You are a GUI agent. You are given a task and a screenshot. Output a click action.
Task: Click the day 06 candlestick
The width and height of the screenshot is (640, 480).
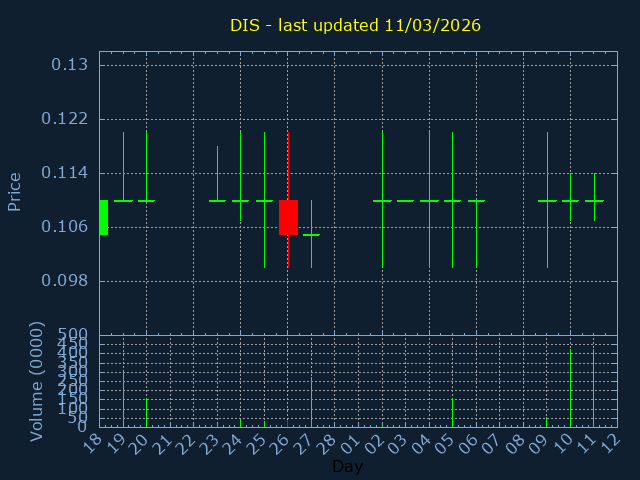[476, 234]
